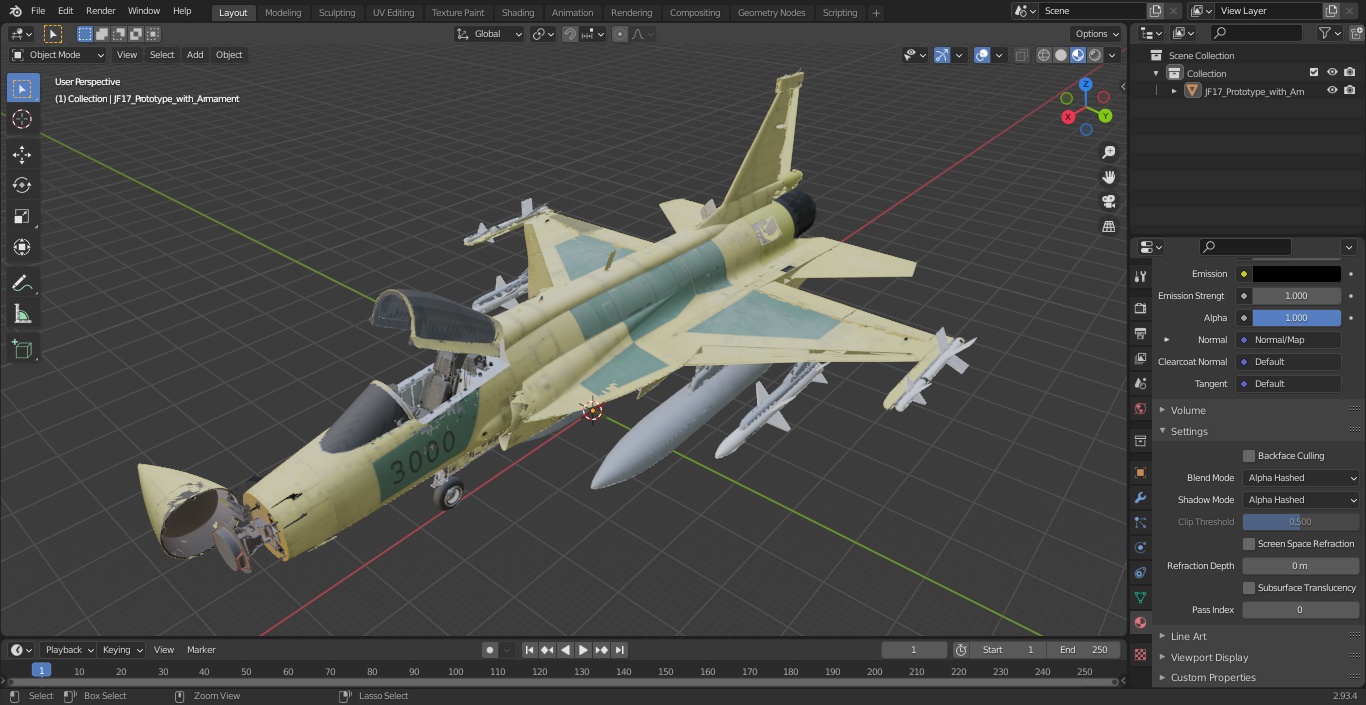Enable Screen Space Refraction checkbox
The image size is (1366, 705).
pos(1249,544)
